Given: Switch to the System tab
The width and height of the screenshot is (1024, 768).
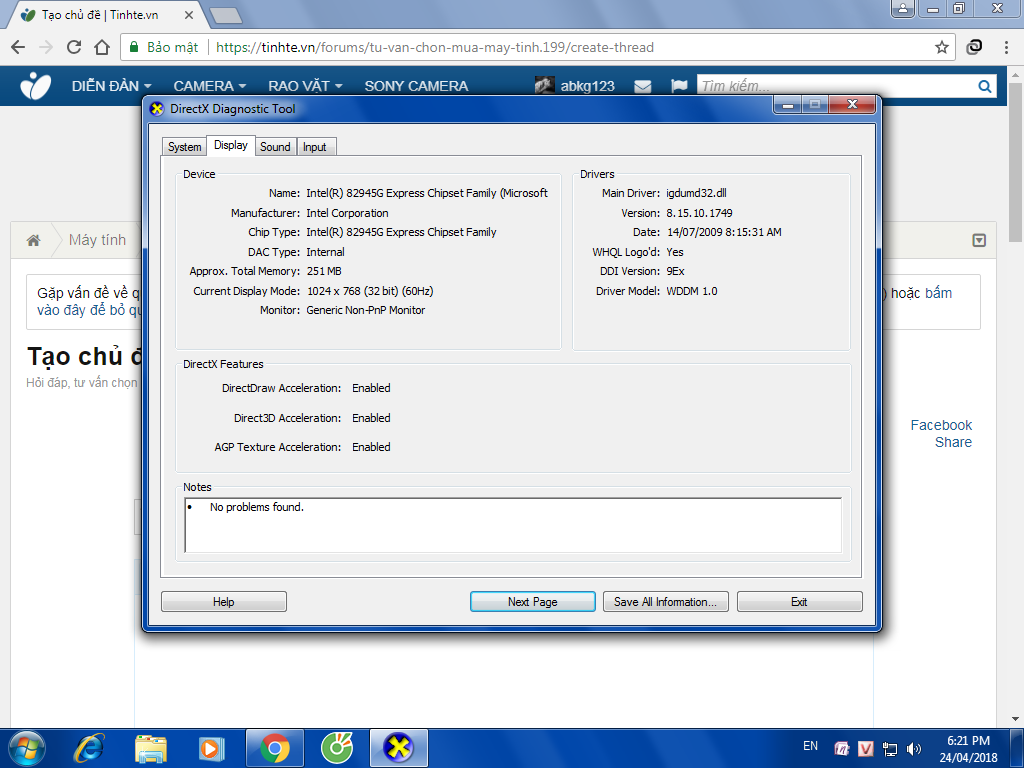Looking at the screenshot, I should [x=184, y=147].
